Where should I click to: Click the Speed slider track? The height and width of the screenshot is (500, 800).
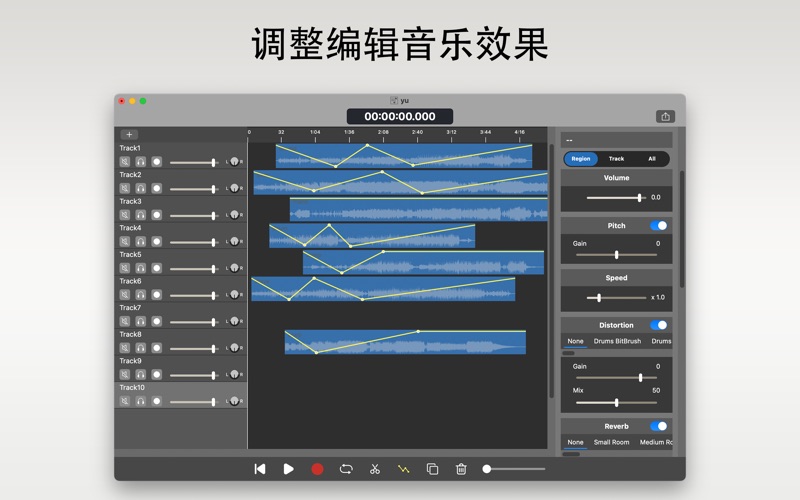[x=616, y=298]
